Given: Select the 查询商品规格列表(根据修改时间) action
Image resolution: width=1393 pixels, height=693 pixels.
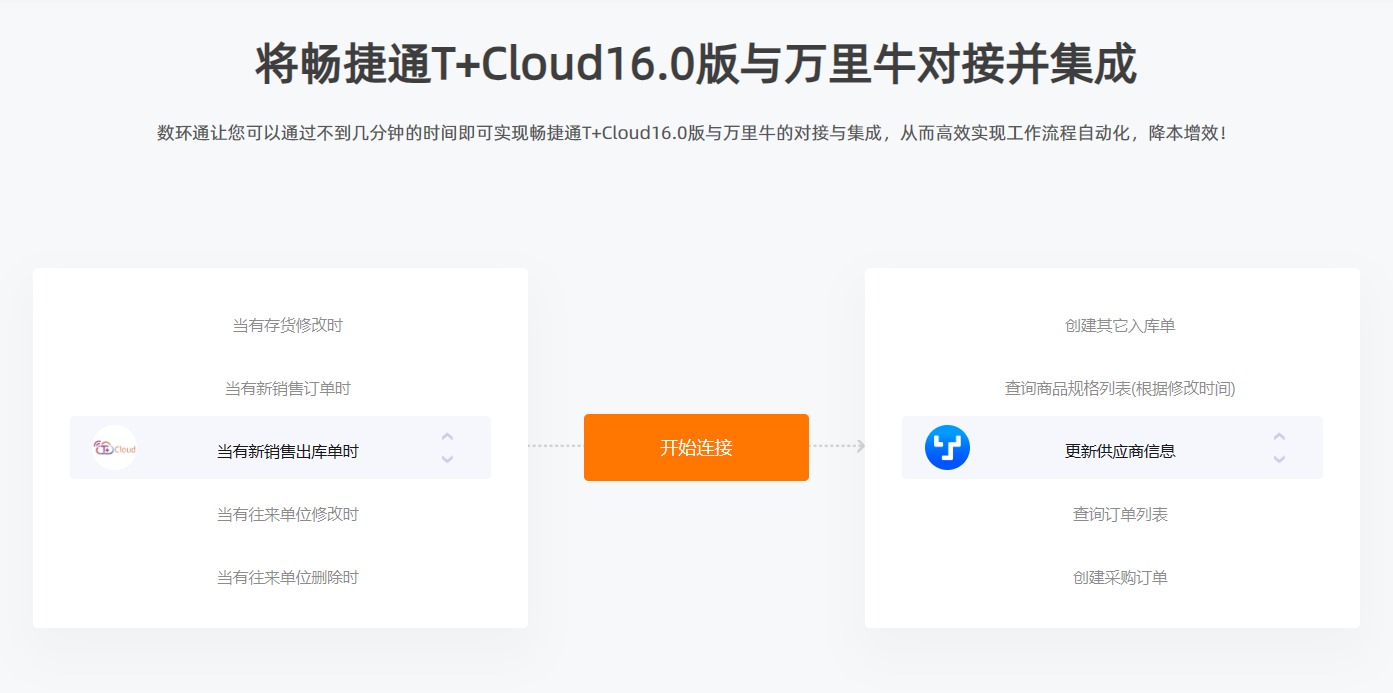Looking at the screenshot, I should [1120, 388].
